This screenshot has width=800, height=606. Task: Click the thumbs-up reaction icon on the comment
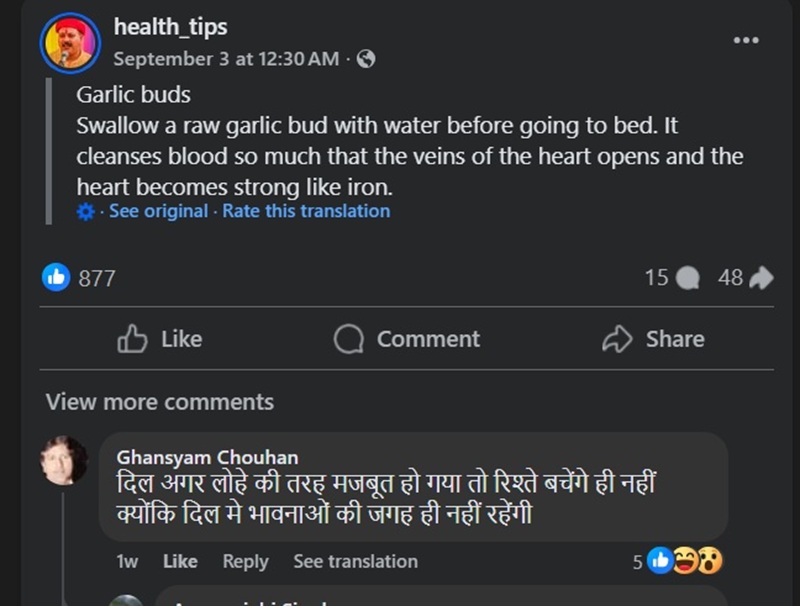pyautogui.click(x=660, y=561)
